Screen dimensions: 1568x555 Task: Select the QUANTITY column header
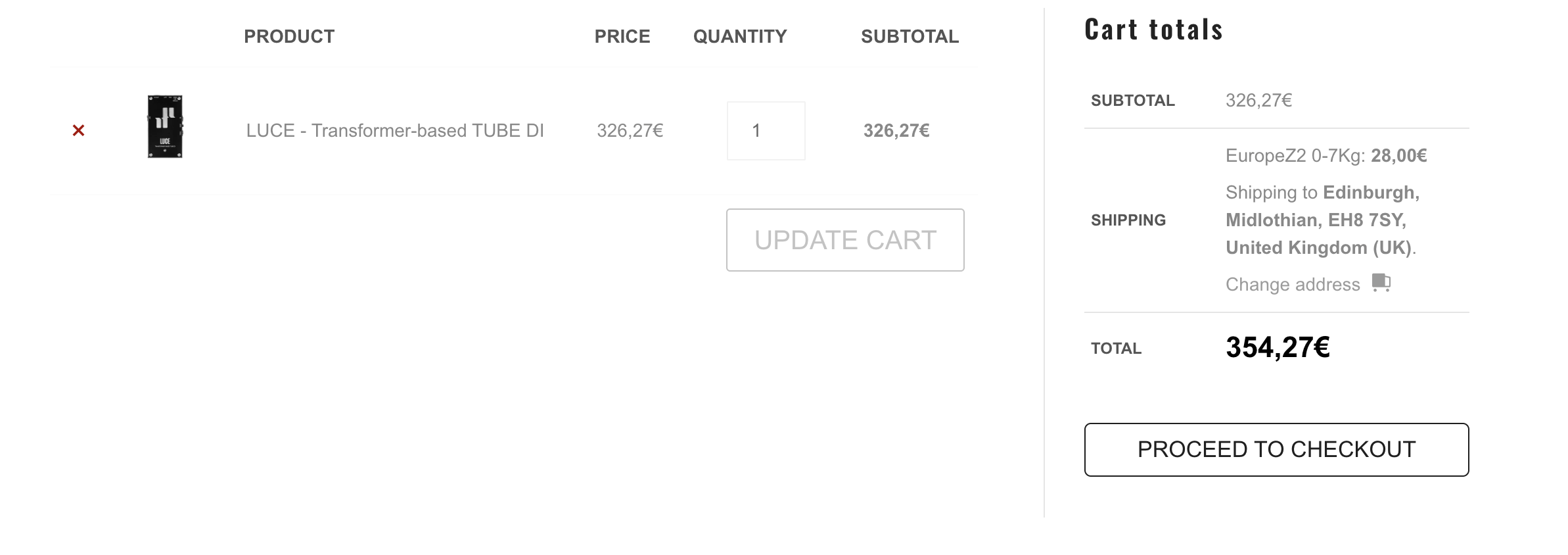(x=740, y=36)
